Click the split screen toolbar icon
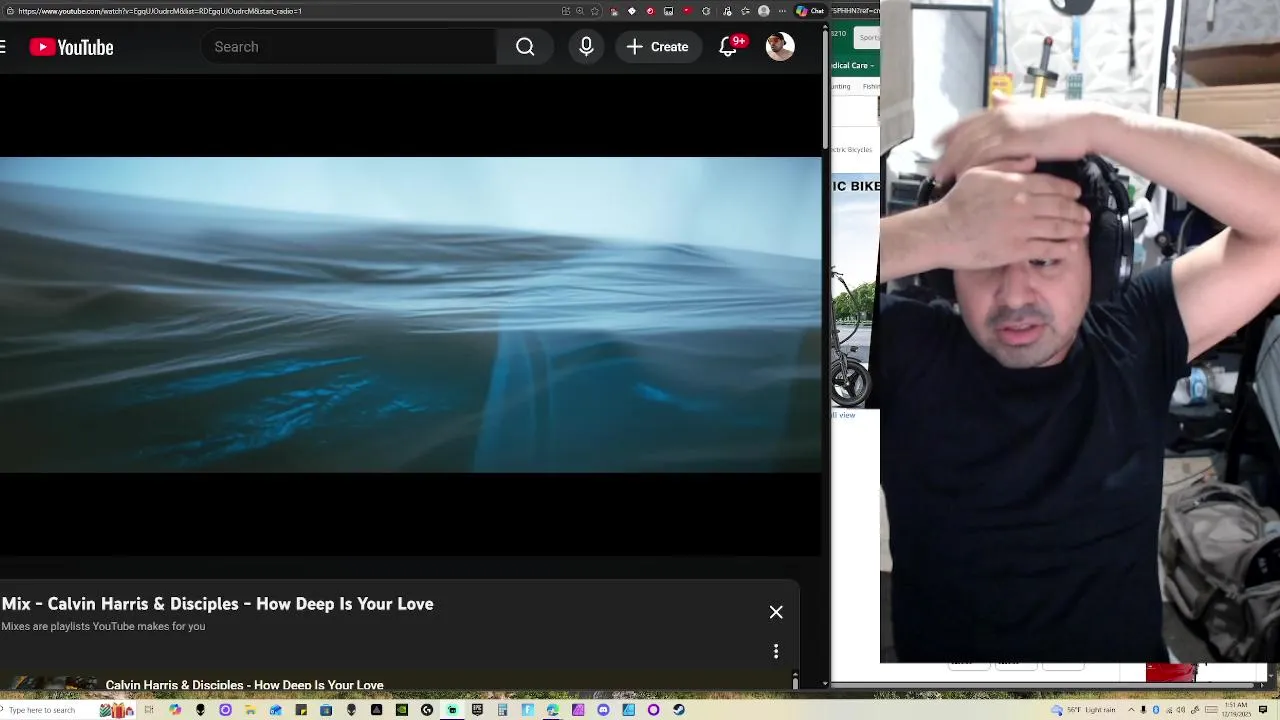 [566, 11]
